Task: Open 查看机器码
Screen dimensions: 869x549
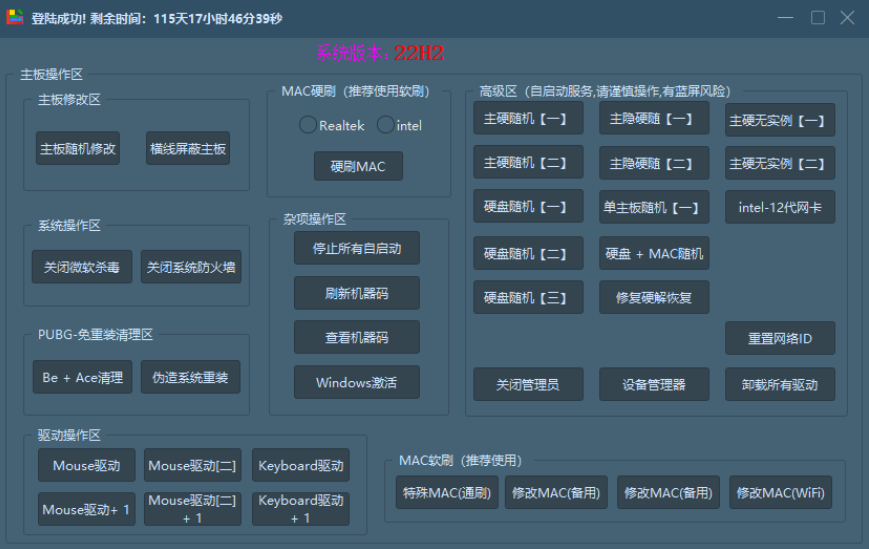Action: click(x=357, y=337)
